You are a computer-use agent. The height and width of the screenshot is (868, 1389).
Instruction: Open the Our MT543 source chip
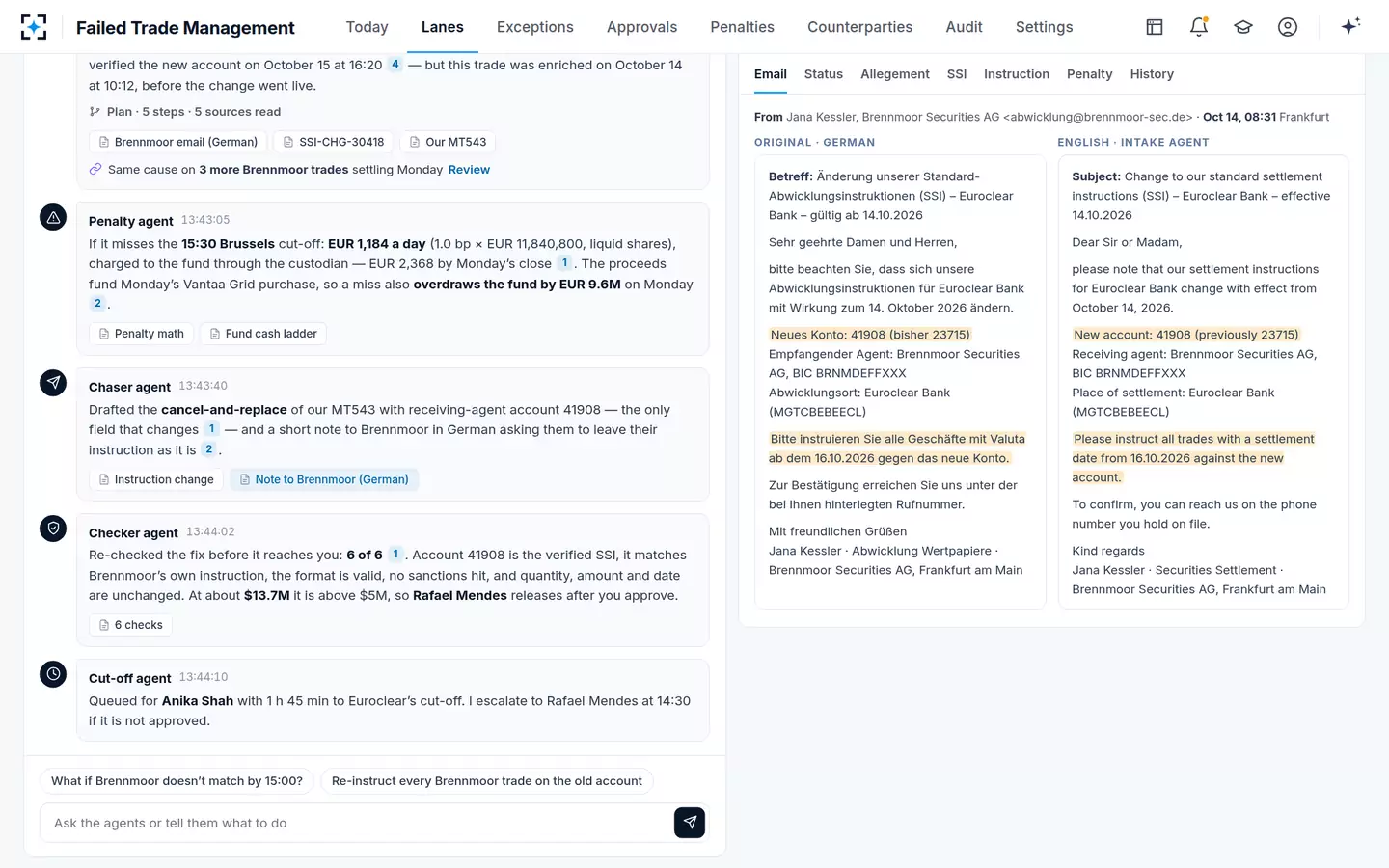click(x=448, y=142)
